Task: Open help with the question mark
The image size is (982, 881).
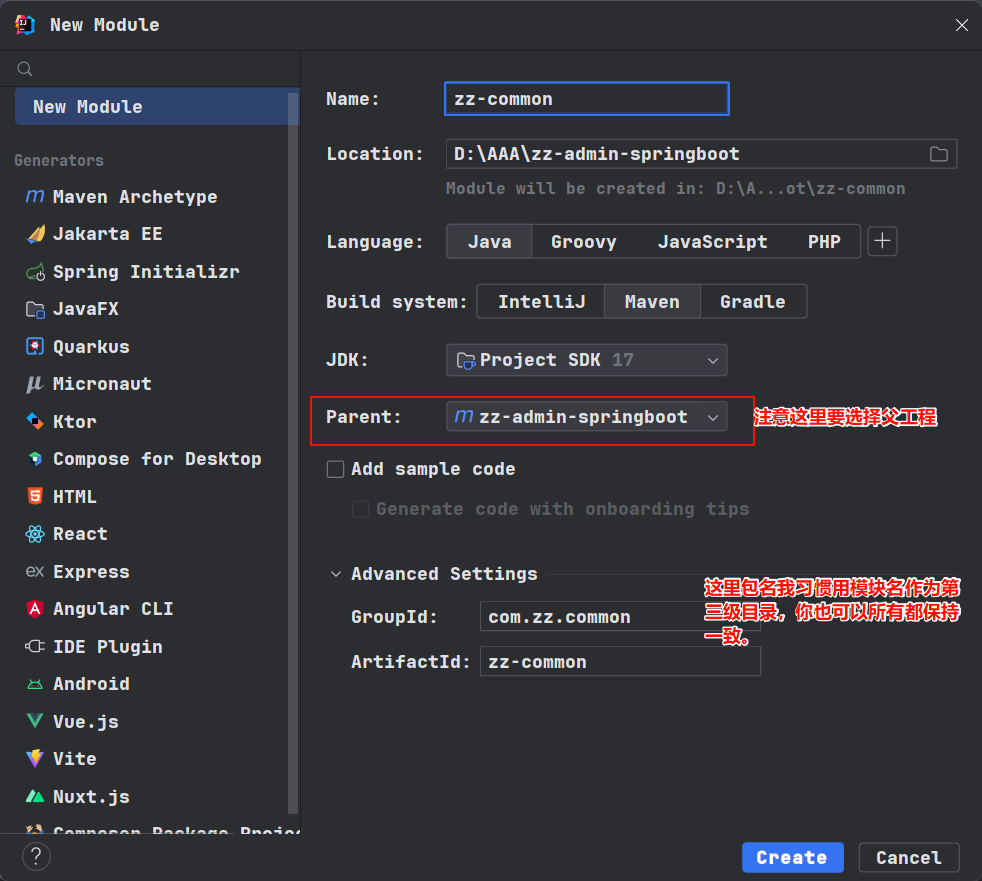Action: [36, 856]
